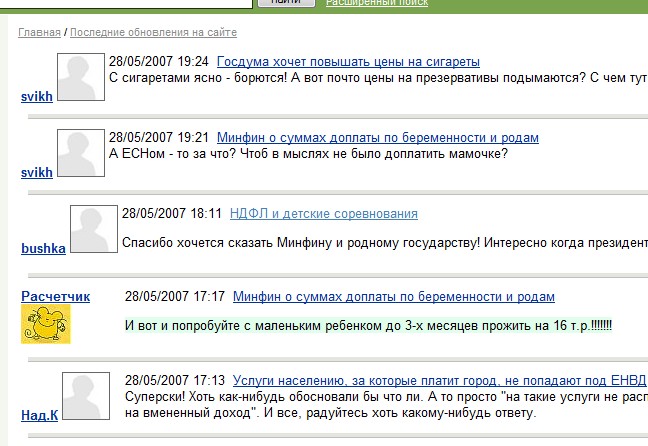Viewport: 648px width, 446px height.
Task: Click bushka's placeholder avatar image
Action: click(94, 229)
